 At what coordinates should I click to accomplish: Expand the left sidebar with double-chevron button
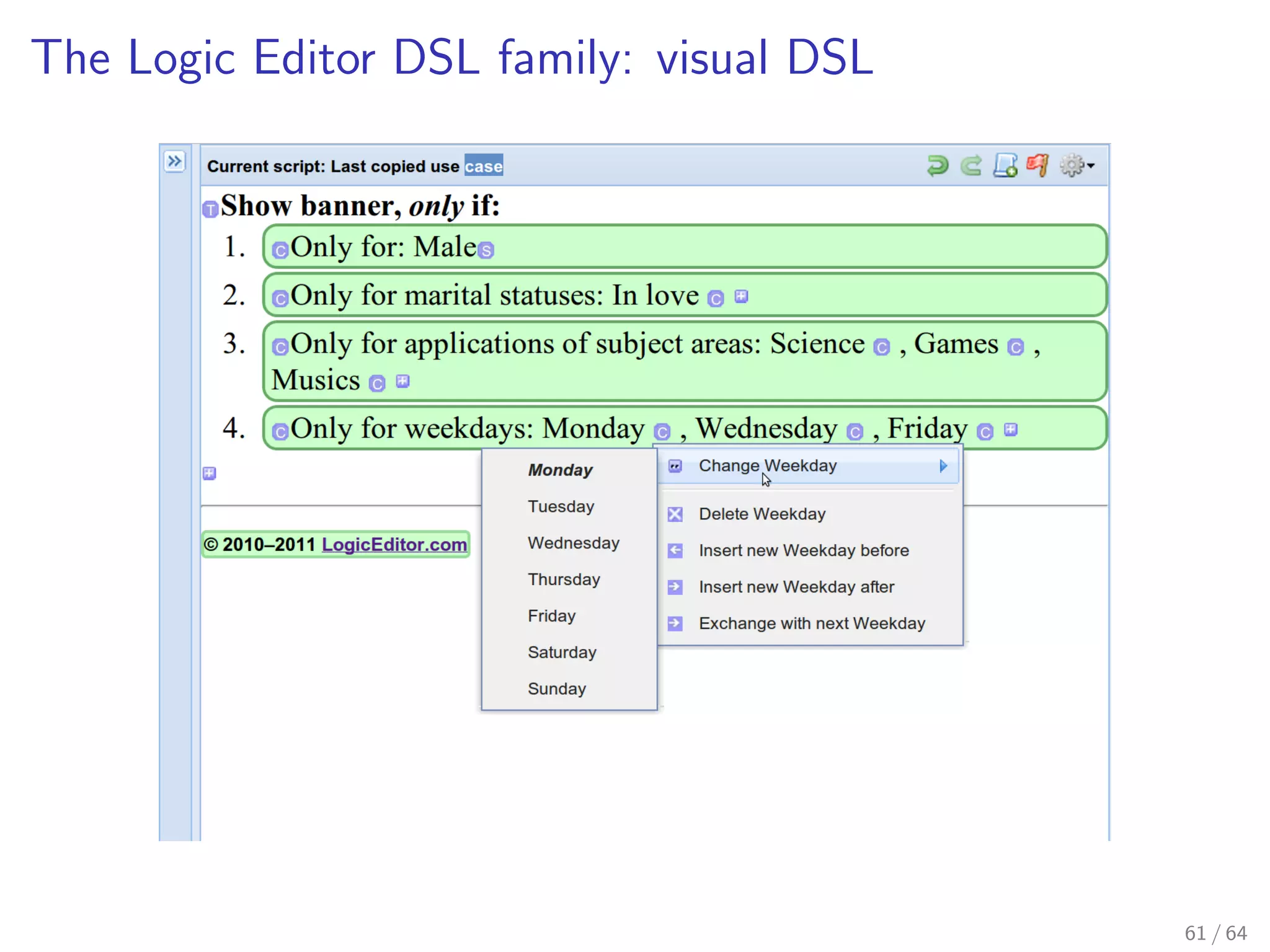click(175, 162)
